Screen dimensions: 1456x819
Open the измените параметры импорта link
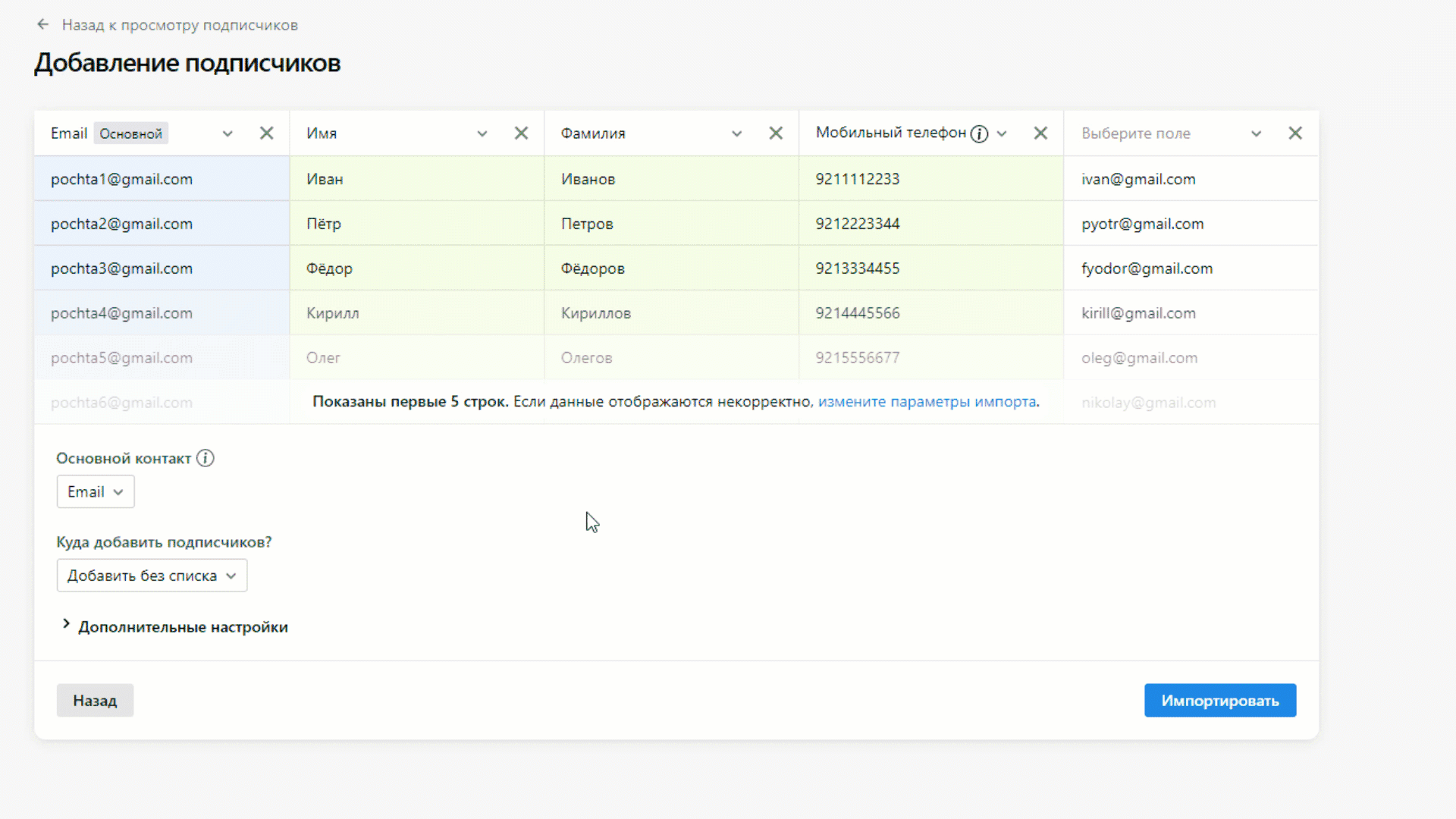pos(927,402)
